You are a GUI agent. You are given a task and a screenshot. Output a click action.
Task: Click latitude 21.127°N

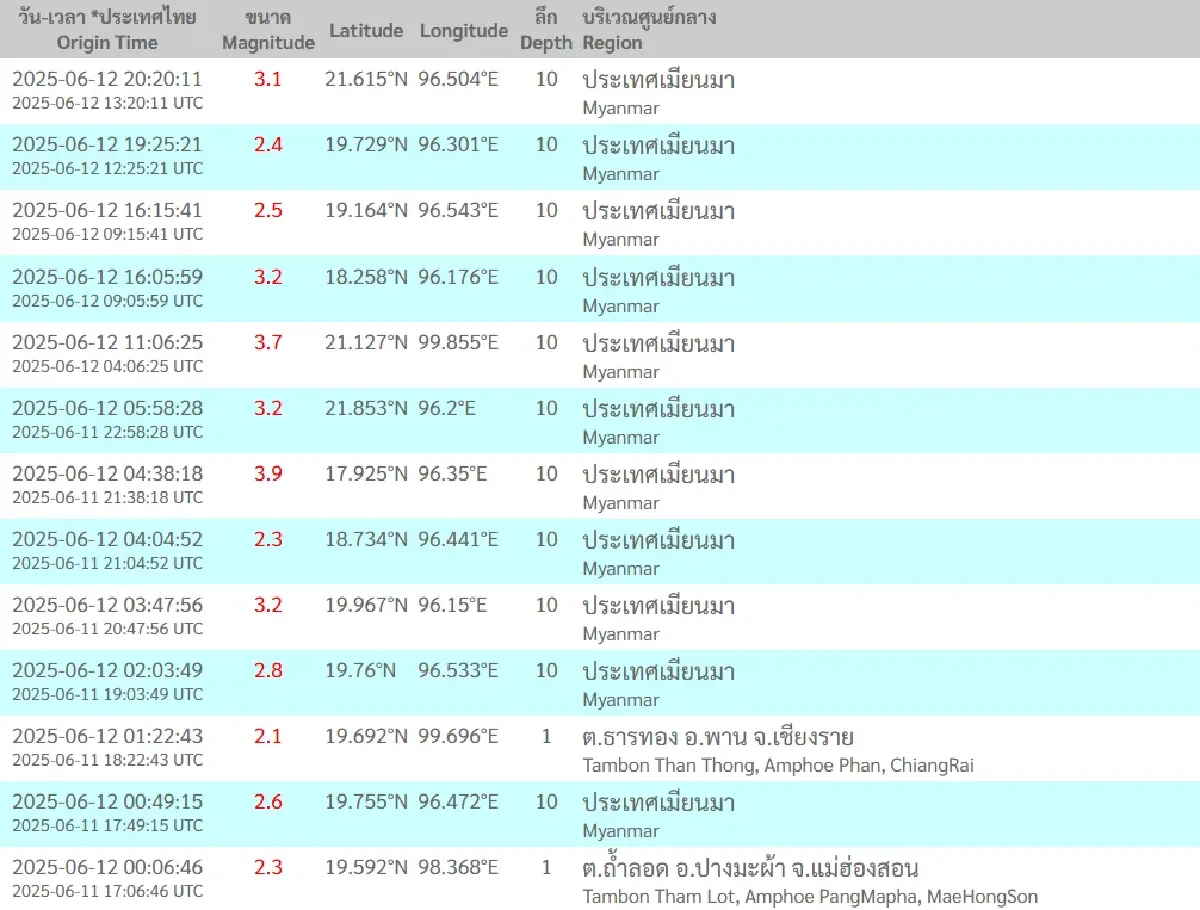[x=366, y=343]
